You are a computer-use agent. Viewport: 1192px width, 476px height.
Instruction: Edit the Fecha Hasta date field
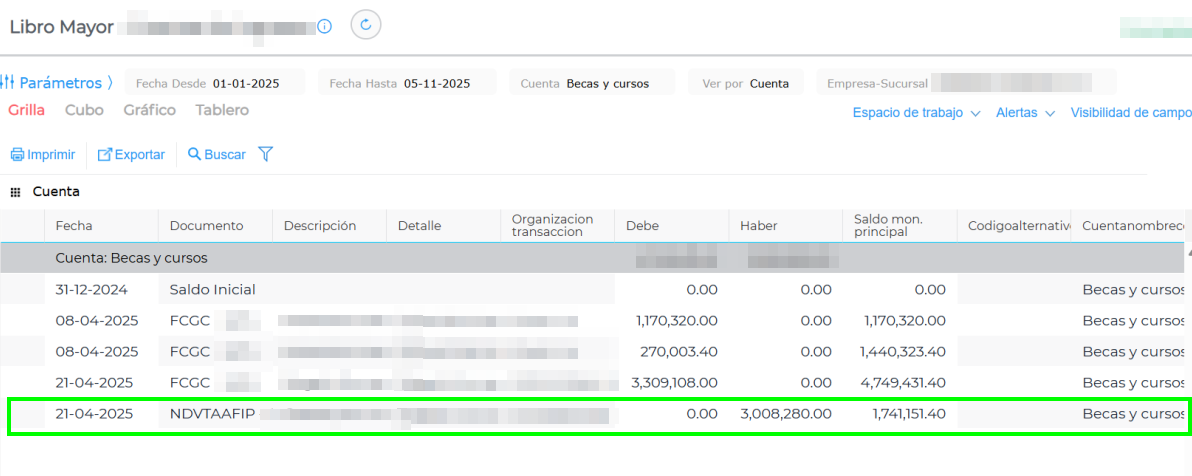[x=437, y=84]
